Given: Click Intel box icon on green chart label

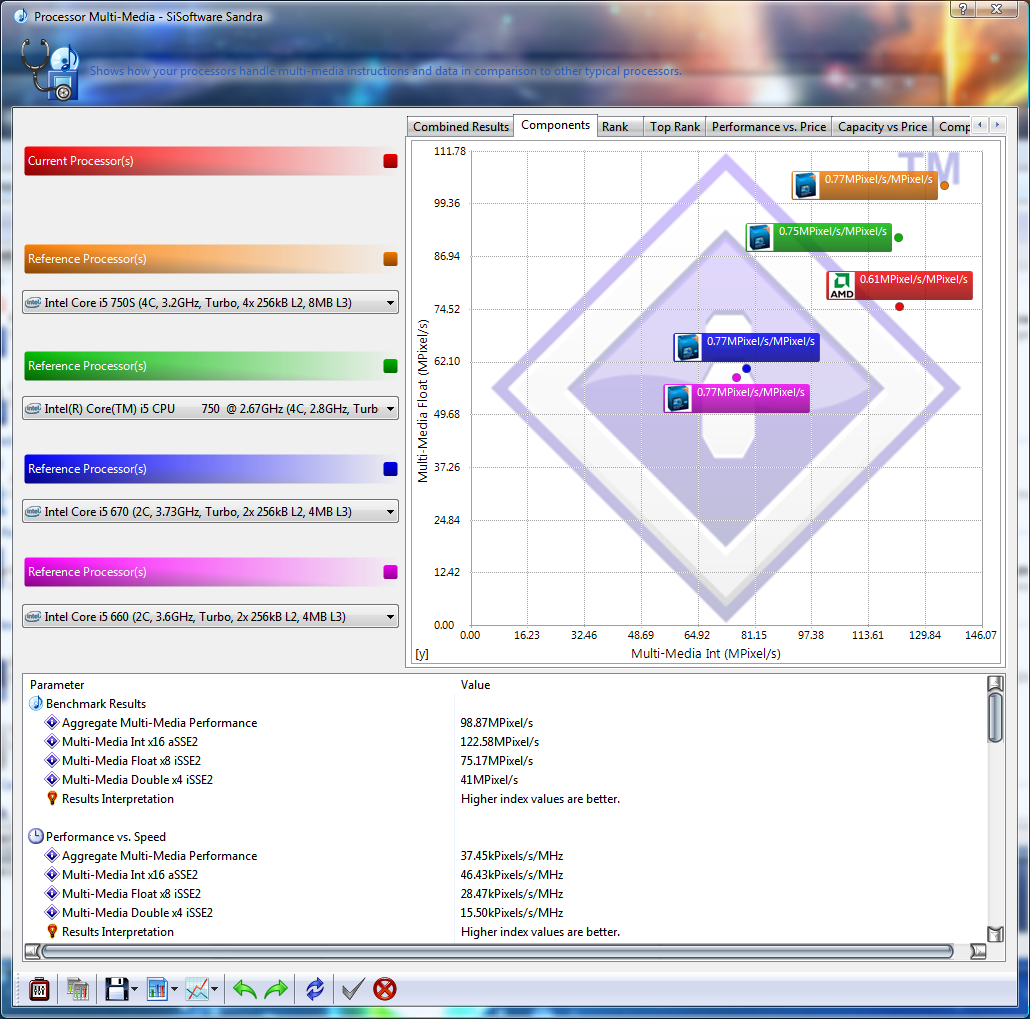Looking at the screenshot, I should click(760, 237).
